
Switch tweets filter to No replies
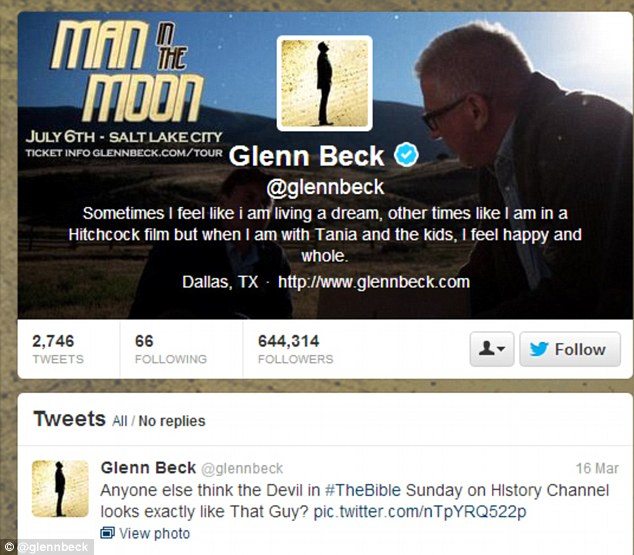point(172,421)
